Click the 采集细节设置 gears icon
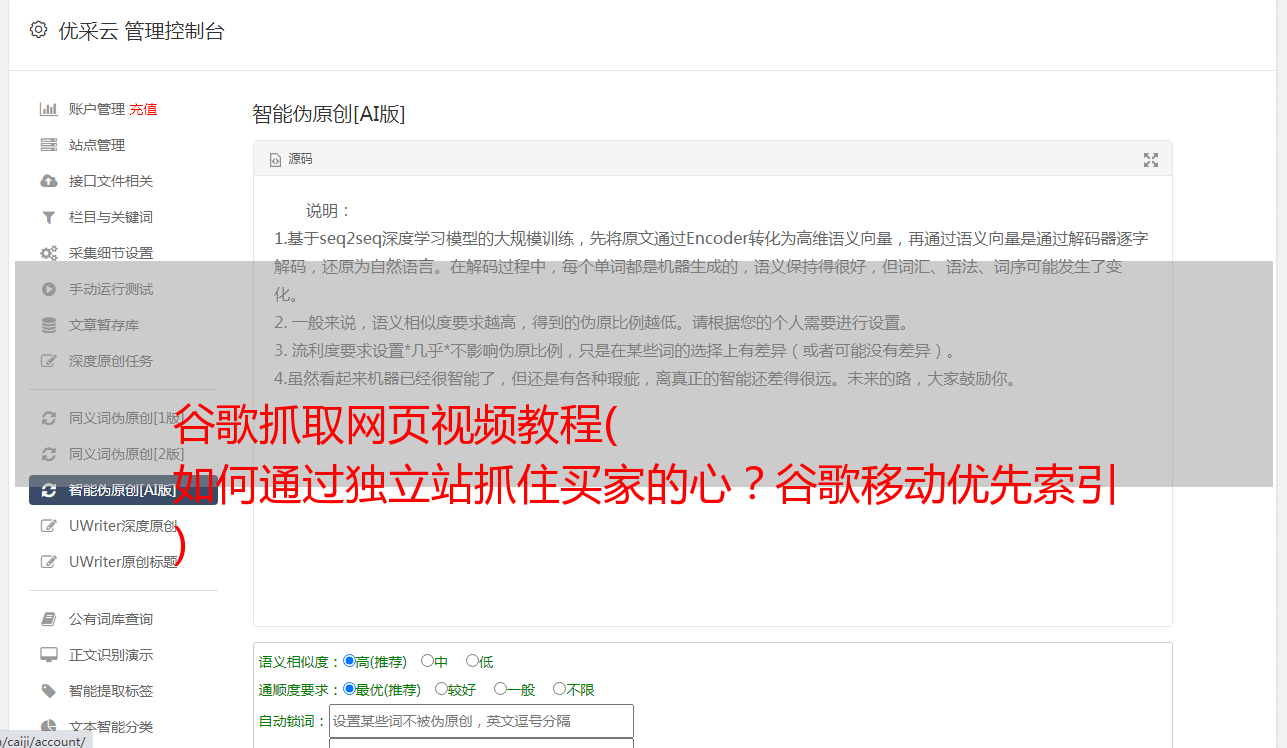This screenshot has width=1287, height=748. click(x=48, y=253)
